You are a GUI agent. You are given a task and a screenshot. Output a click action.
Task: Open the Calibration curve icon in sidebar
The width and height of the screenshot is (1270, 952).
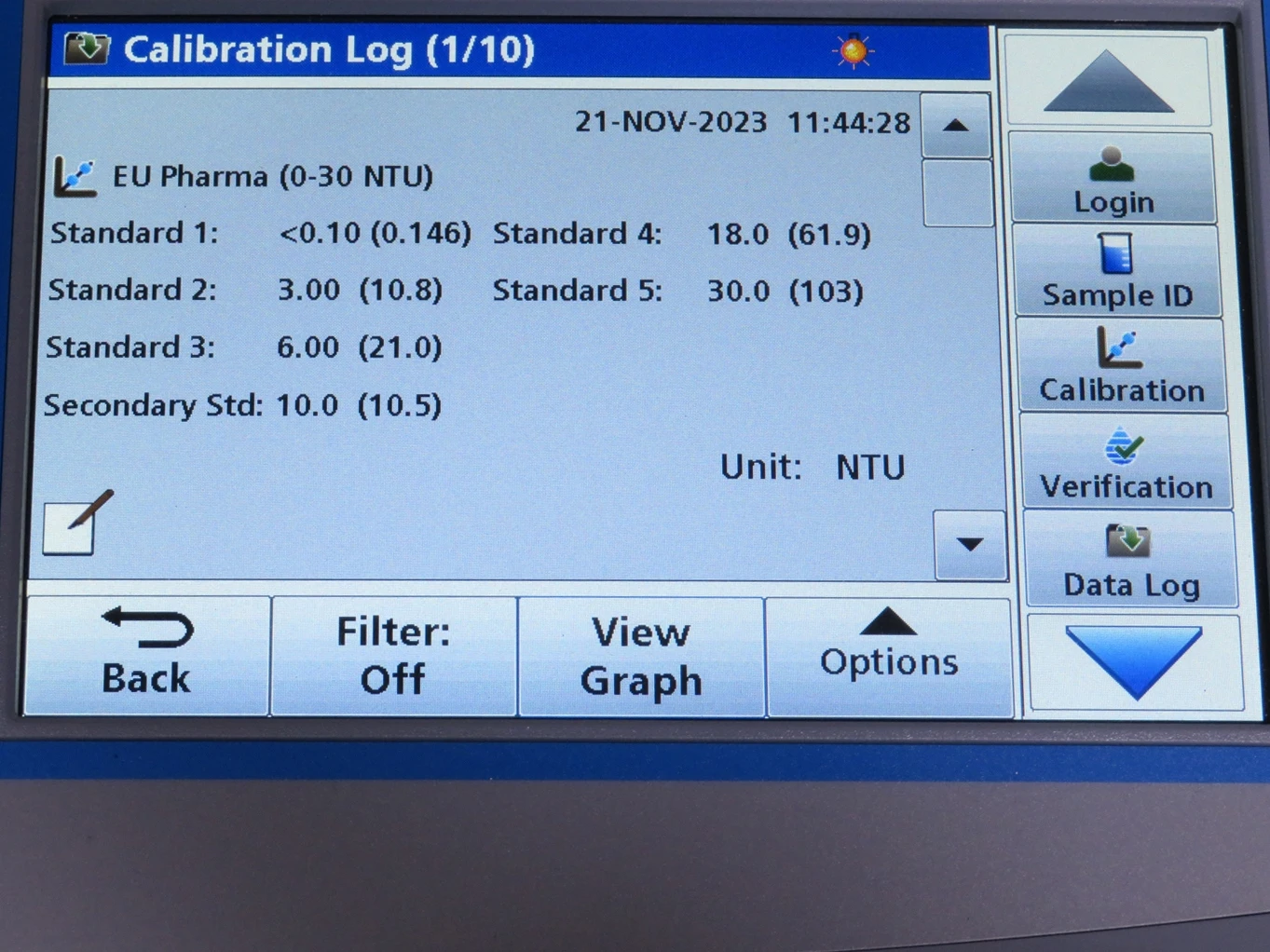click(1119, 347)
